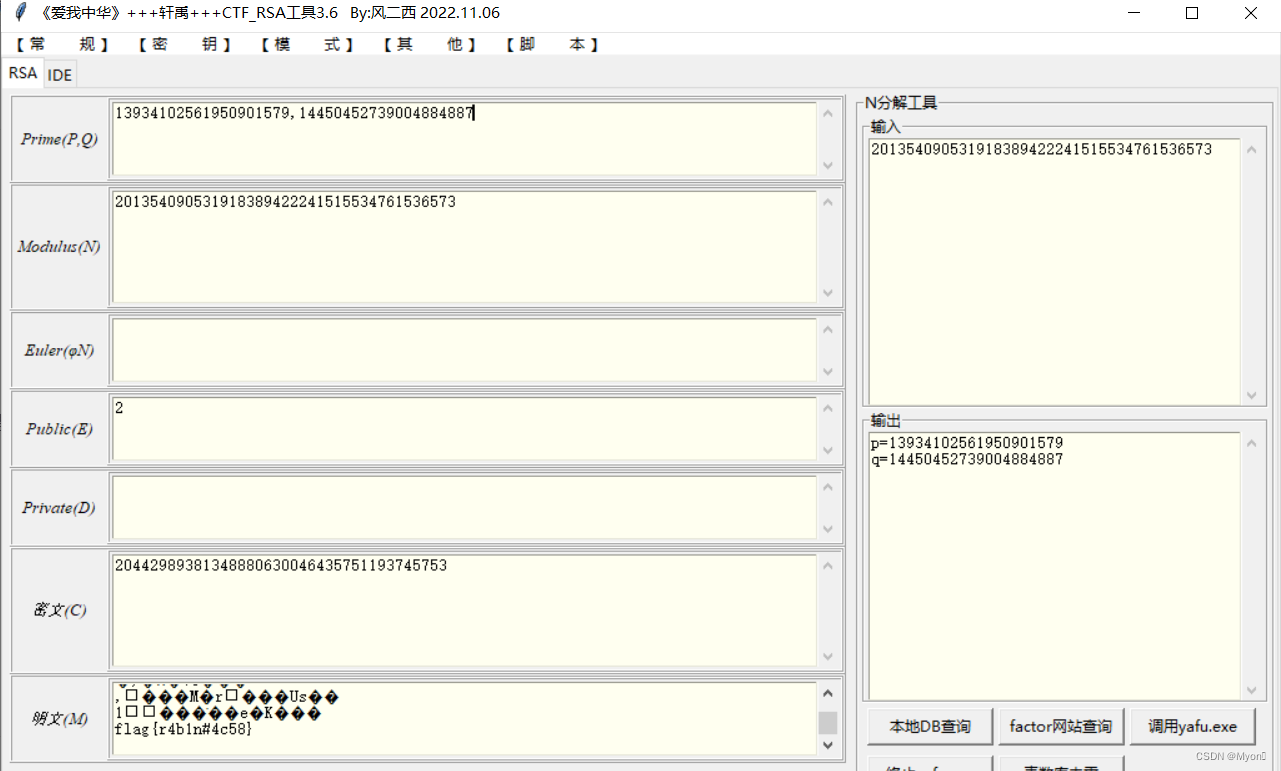Click the down scroll arrow beside the 输出 panel
The width and height of the screenshot is (1281, 771).
(x=1251, y=689)
